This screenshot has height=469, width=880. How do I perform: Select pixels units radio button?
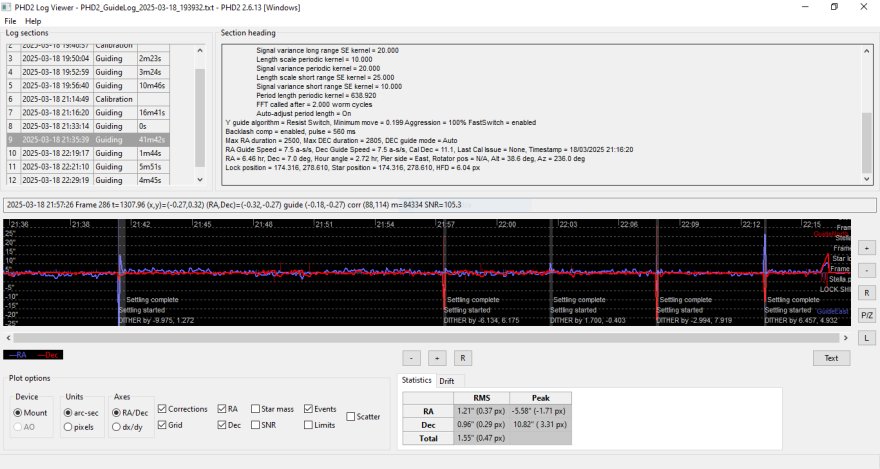tap(67, 427)
